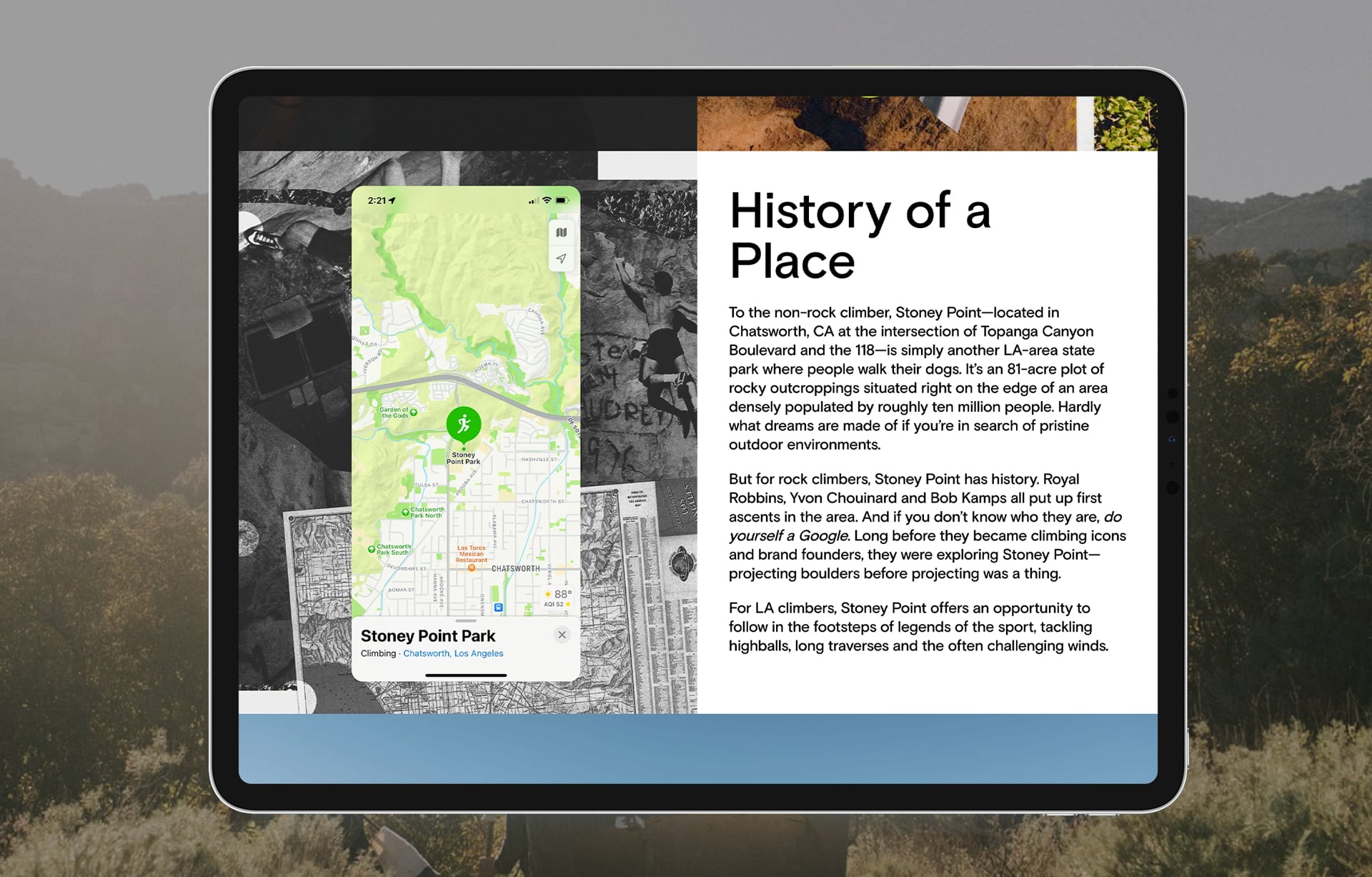The height and width of the screenshot is (877, 1372).
Task: Tap the current location arrow button
Action: click(x=562, y=259)
